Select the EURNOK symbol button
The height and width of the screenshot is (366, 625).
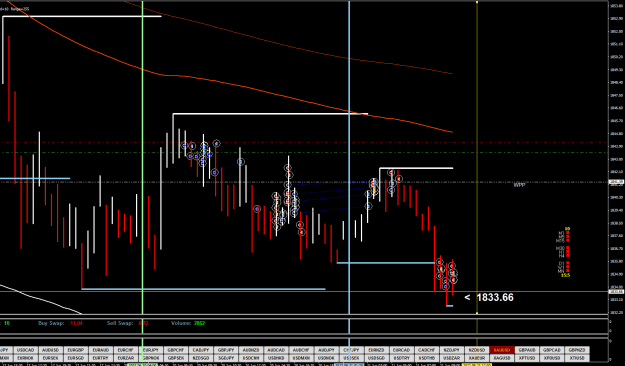click(26, 358)
